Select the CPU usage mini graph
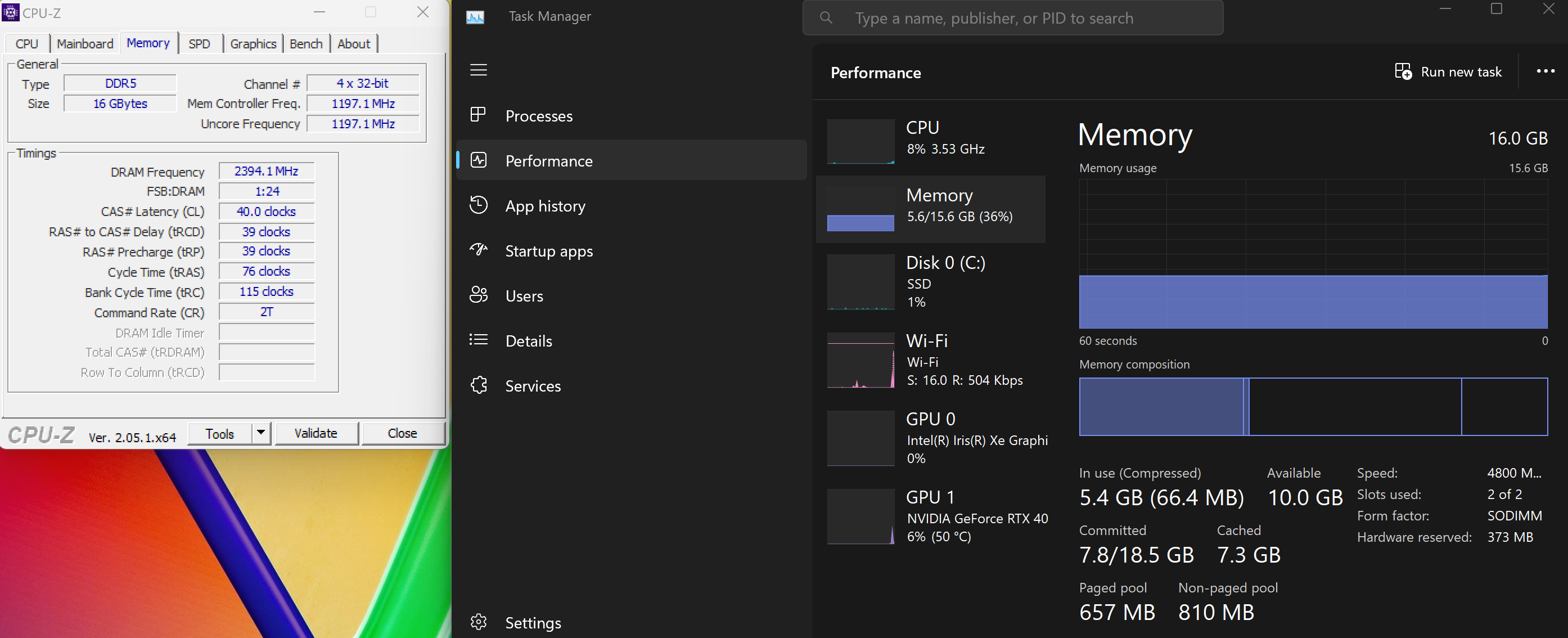This screenshot has width=1568, height=638. click(x=860, y=141)
